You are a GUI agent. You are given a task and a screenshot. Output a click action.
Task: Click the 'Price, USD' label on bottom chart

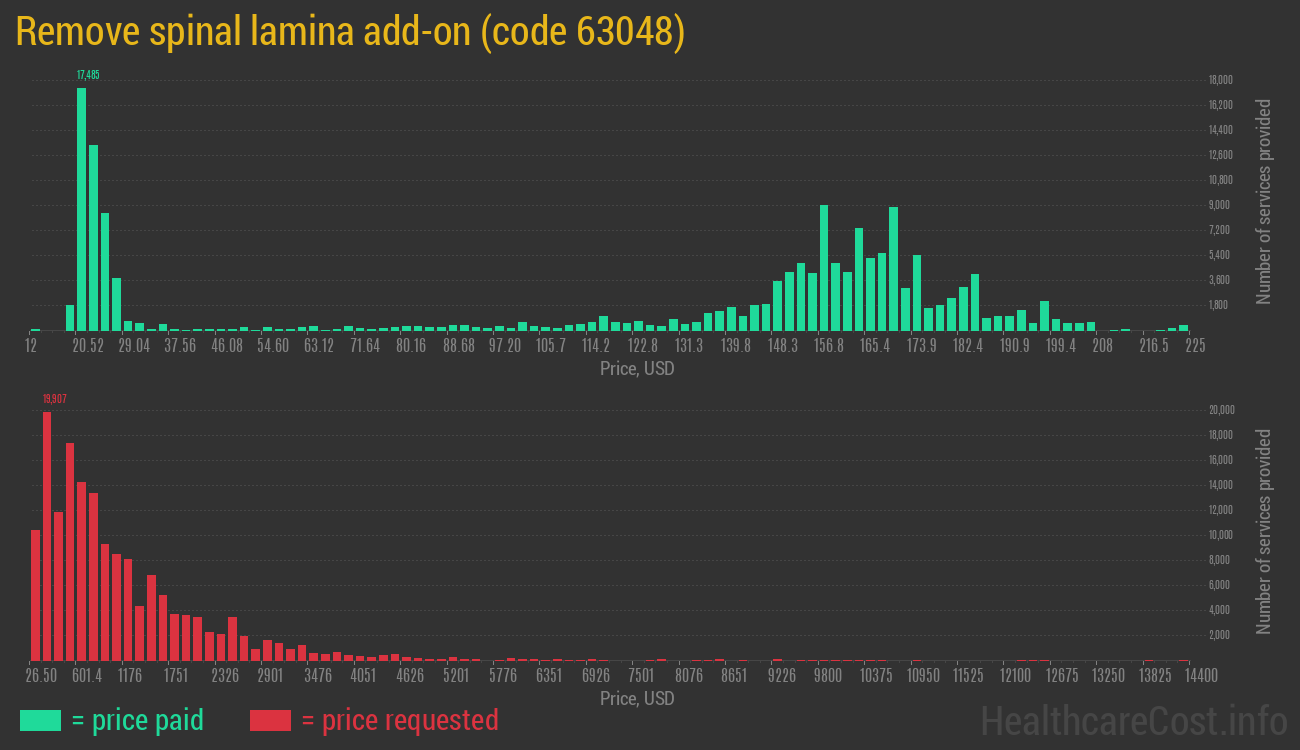[x=637, y=698]
